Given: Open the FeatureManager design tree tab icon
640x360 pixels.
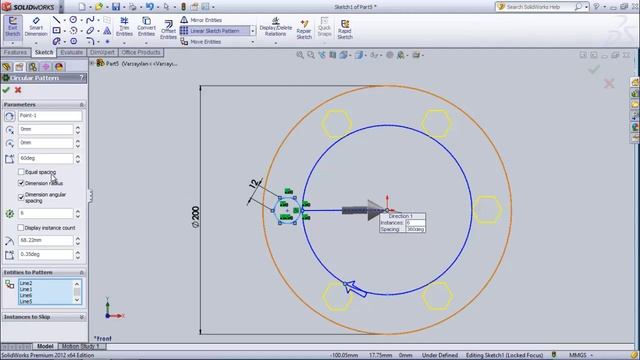Looking at the screenshot, I should 7,67.
